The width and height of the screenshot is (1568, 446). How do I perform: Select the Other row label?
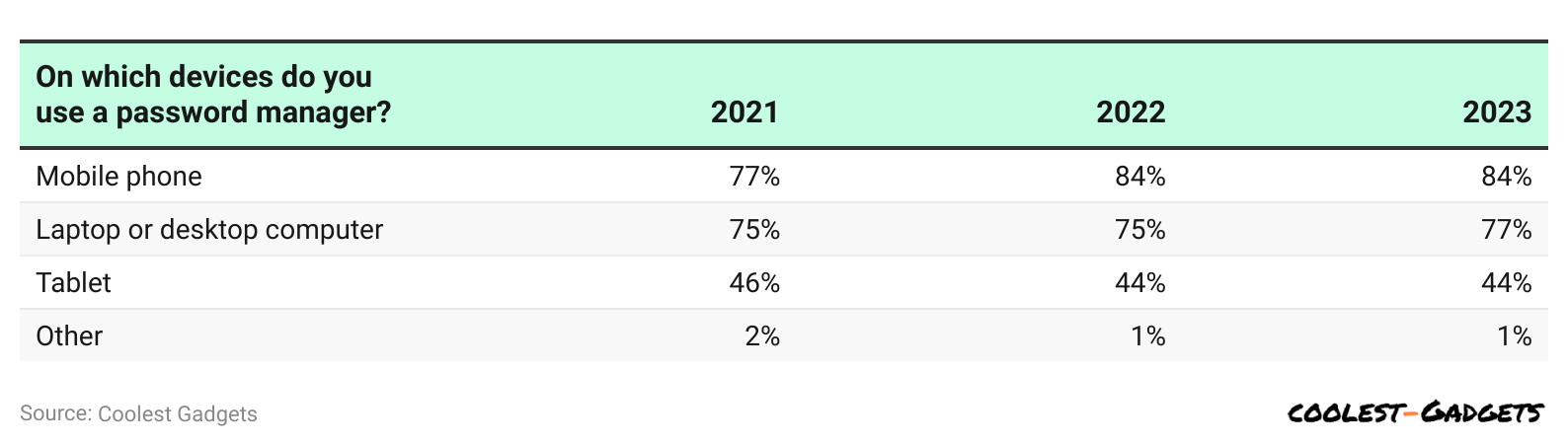69,336
